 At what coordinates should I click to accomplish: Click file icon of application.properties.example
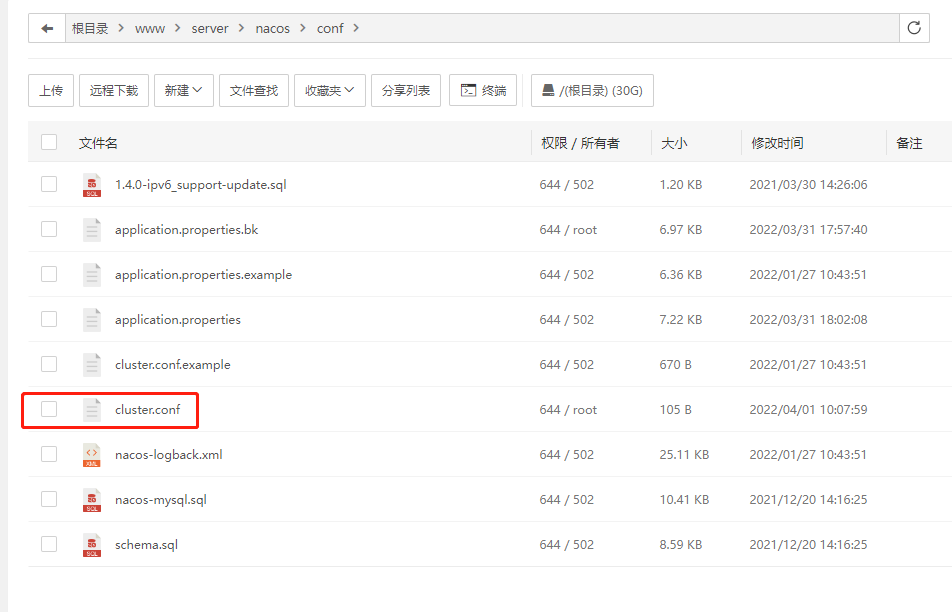pos(92,274)
